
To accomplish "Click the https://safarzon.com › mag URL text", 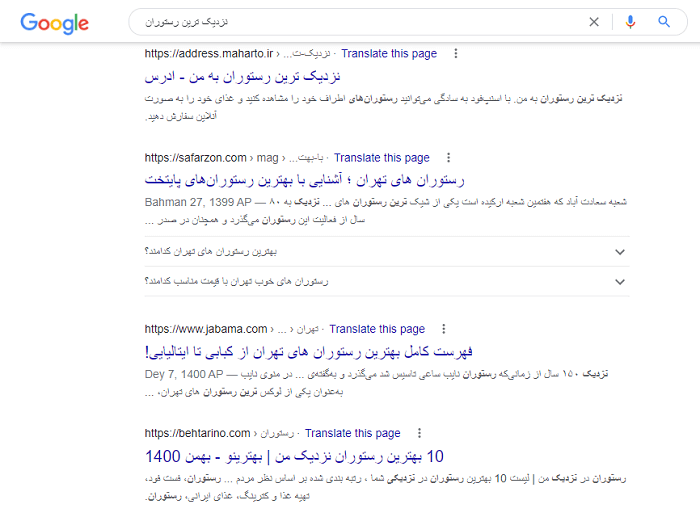I will (211, 158).
